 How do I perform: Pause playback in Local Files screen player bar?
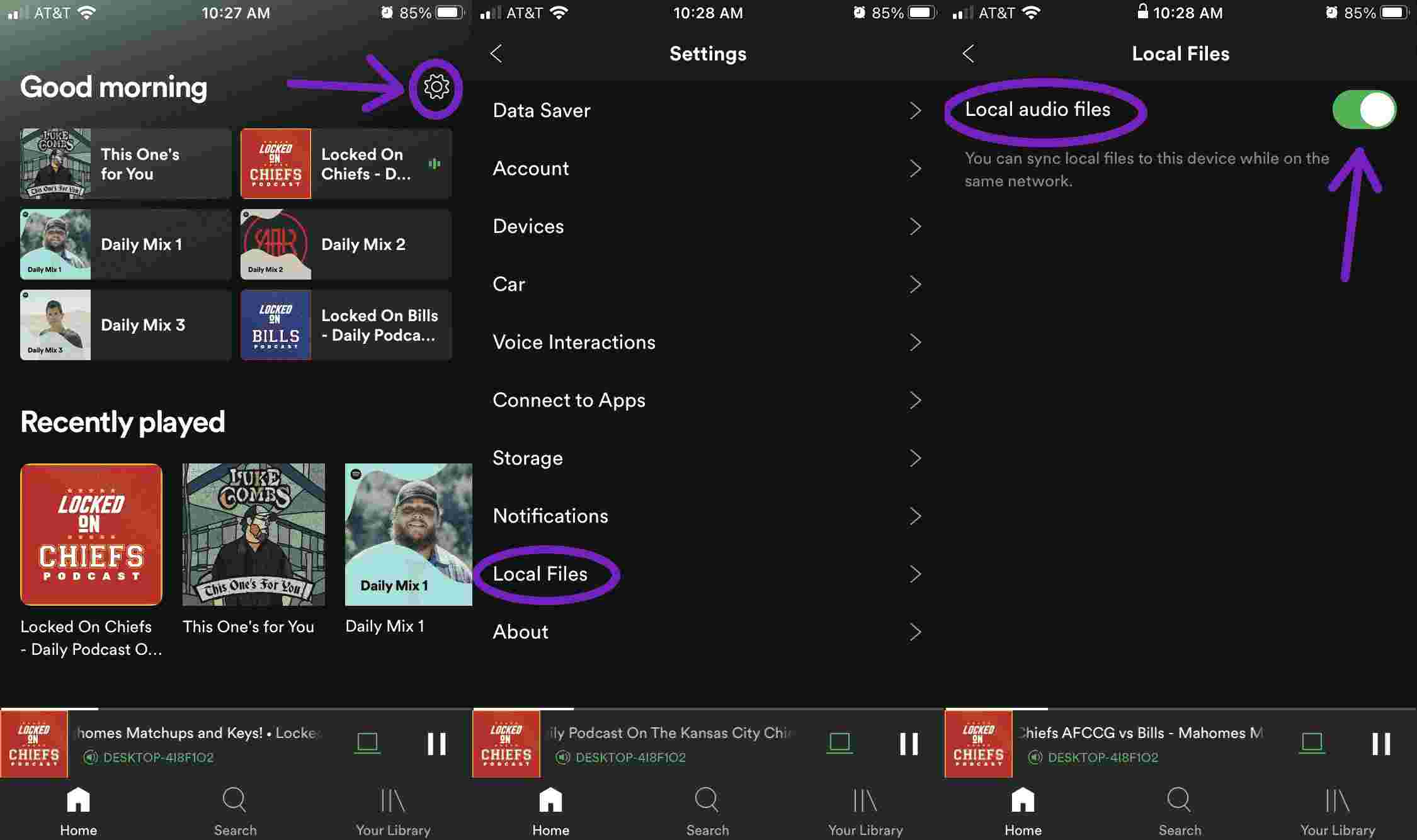pos(1381,744)
